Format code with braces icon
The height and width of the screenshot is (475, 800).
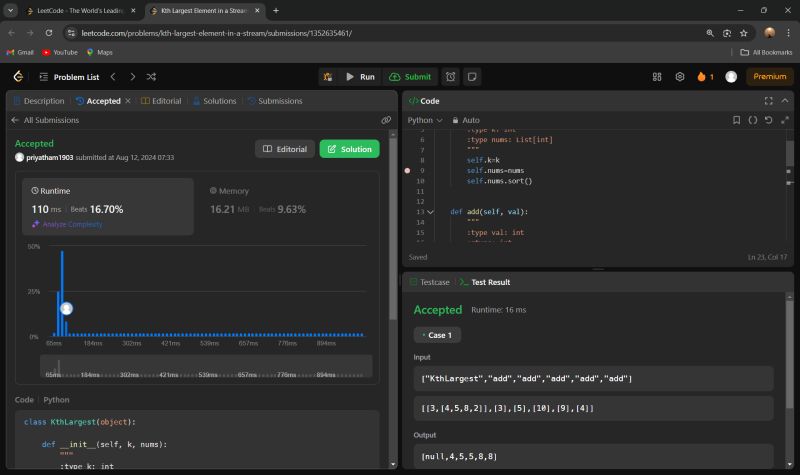(752, 120)
